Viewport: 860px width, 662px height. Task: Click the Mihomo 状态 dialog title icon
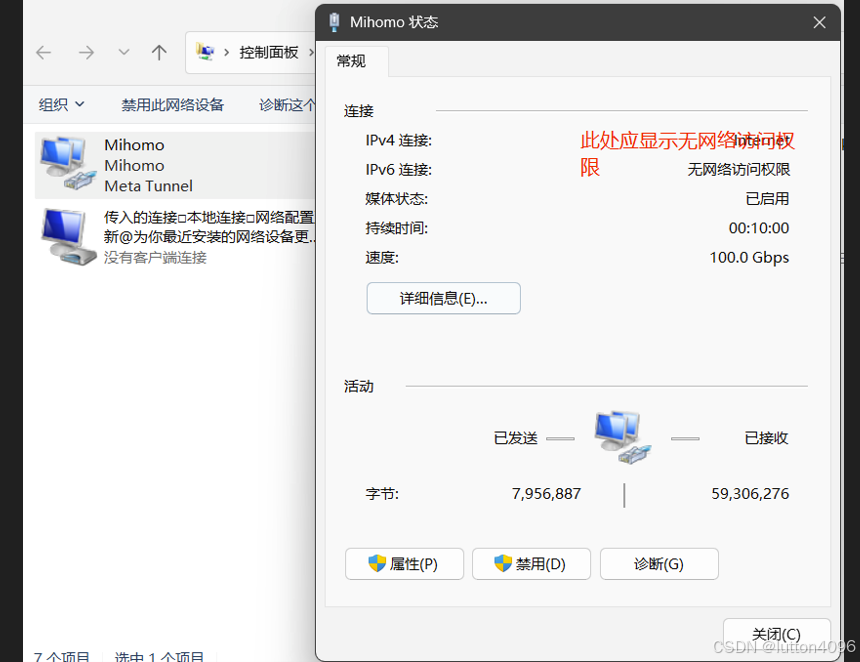[334, 22]
